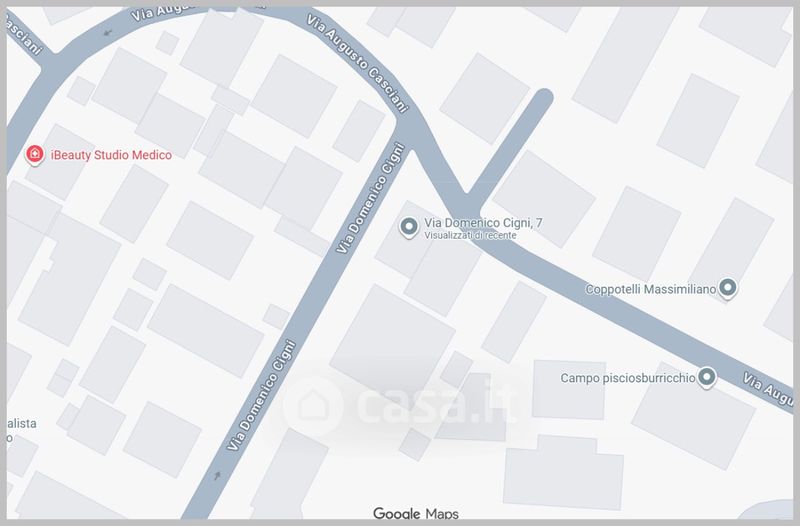Screen dimensions: 800x526
Task: Click the Google Maps logo
Action: pos(416,513)
